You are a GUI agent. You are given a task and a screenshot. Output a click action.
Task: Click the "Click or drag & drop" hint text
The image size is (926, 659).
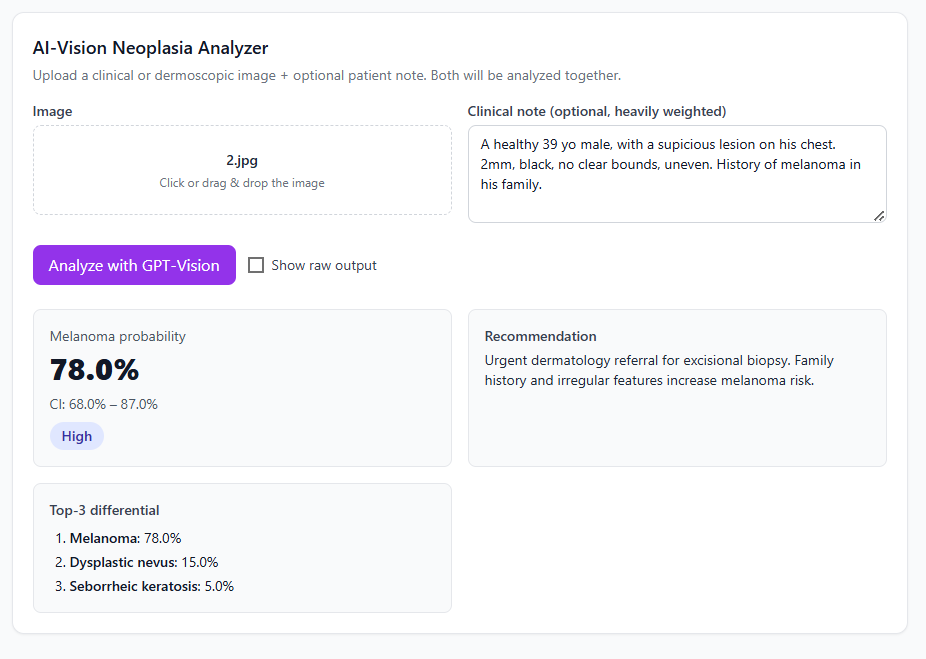[242, 182]
